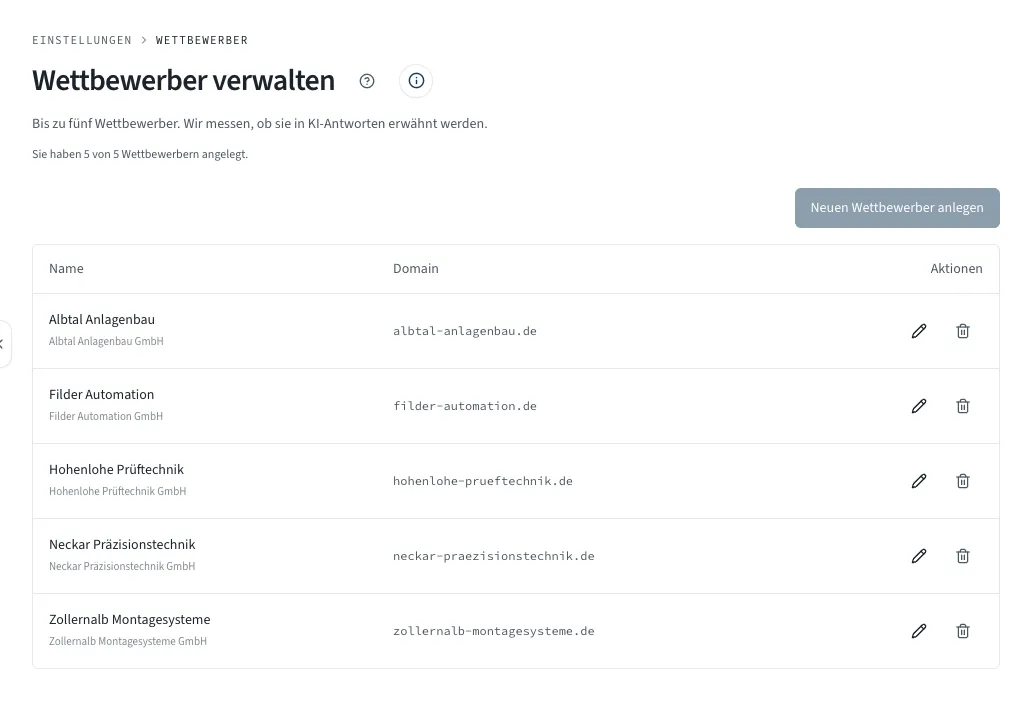Edit the Albtal Anlagenbau competitor
The height and width of the screenshot is (701, 1032).
pyautogui.click(x=919, y=331)
